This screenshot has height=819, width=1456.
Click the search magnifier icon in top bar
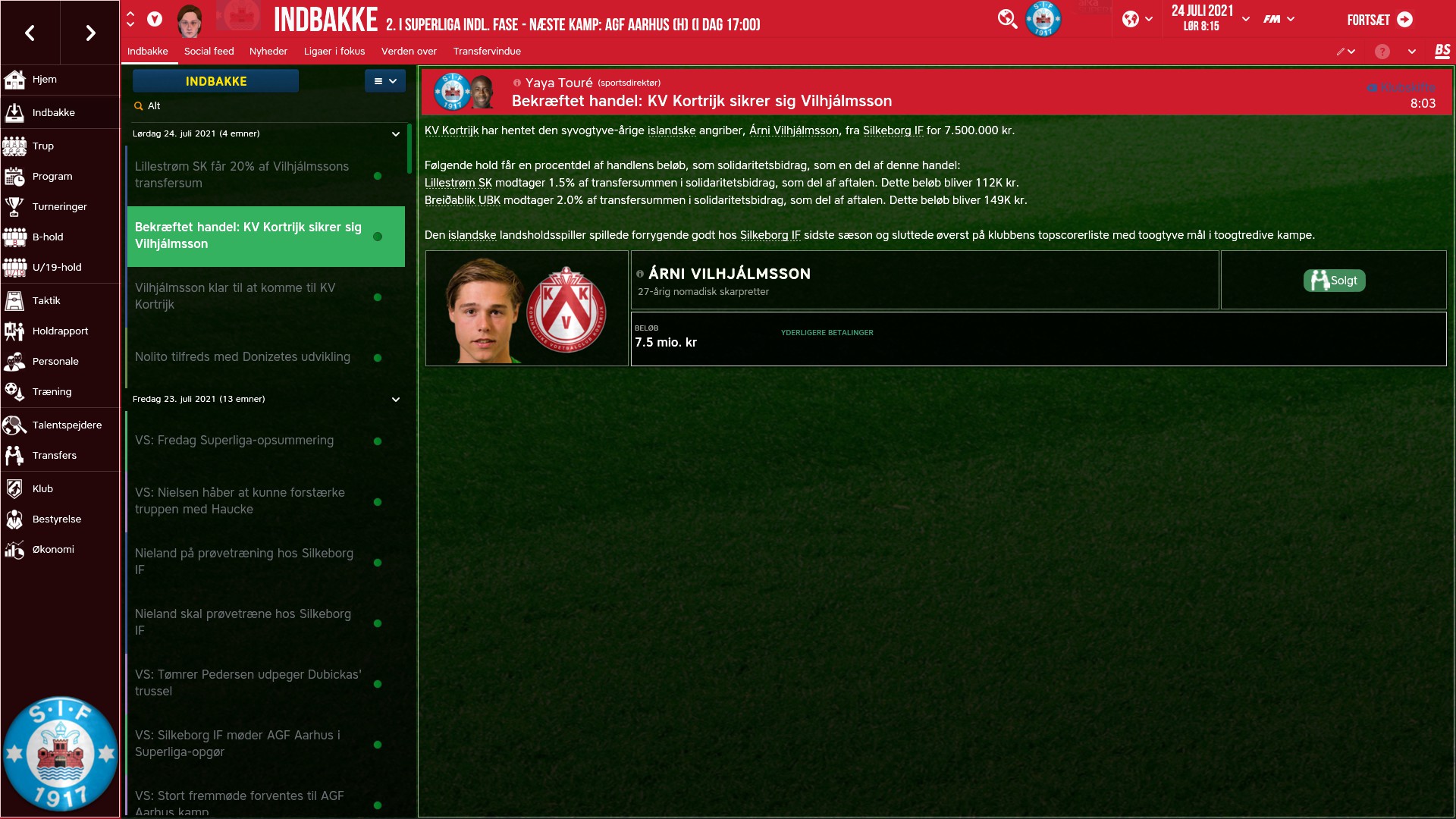click(1007, 19)
